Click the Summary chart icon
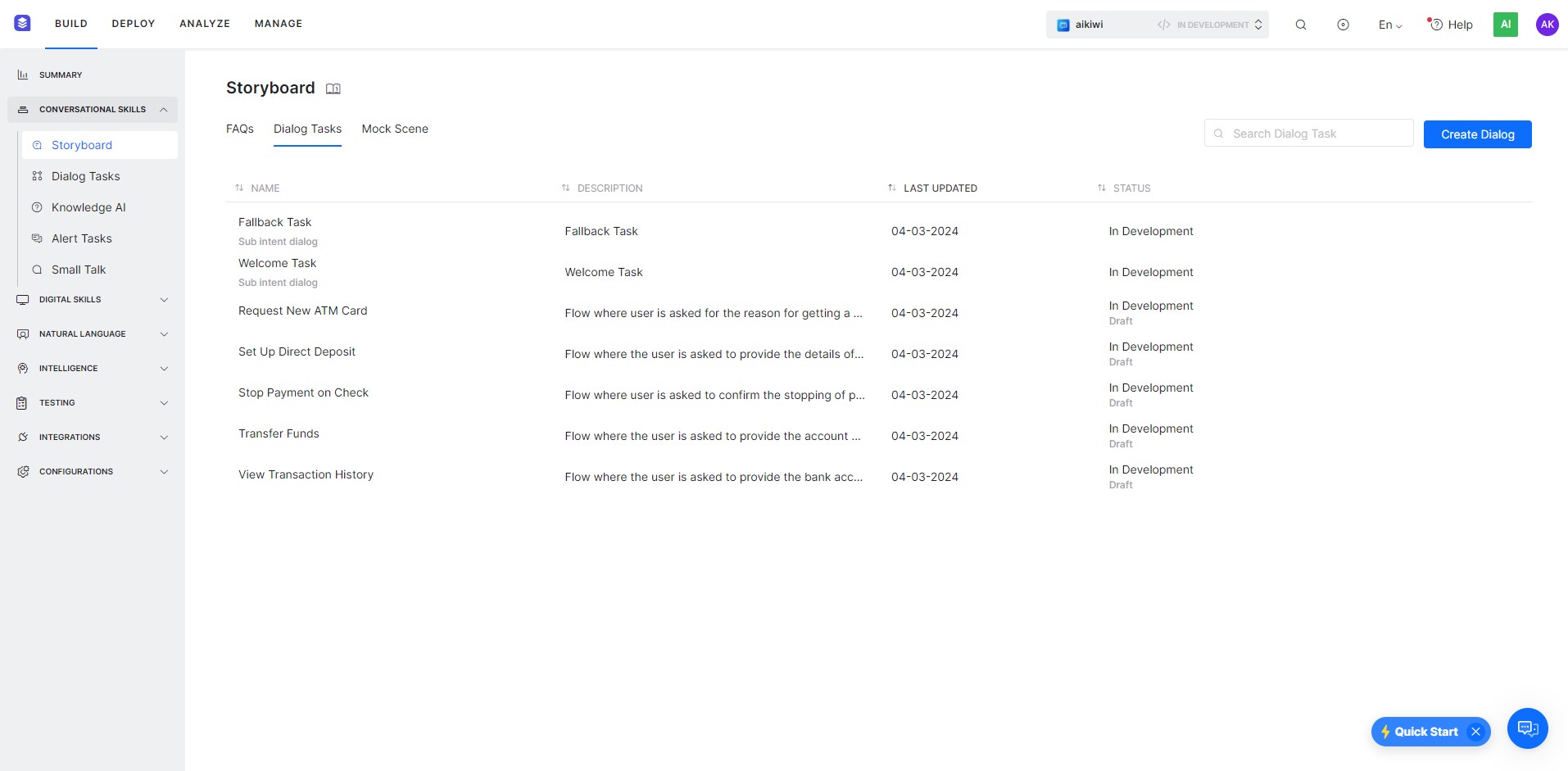This screenshot has height=771, width=1568. 23,75
